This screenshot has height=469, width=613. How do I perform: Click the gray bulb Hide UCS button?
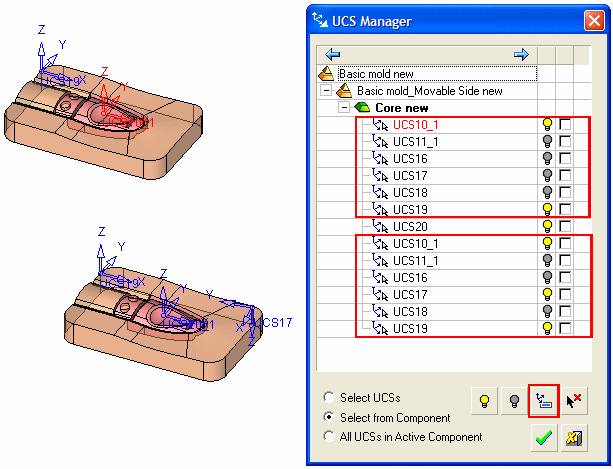pyautogui.click(x=514, y=401)
